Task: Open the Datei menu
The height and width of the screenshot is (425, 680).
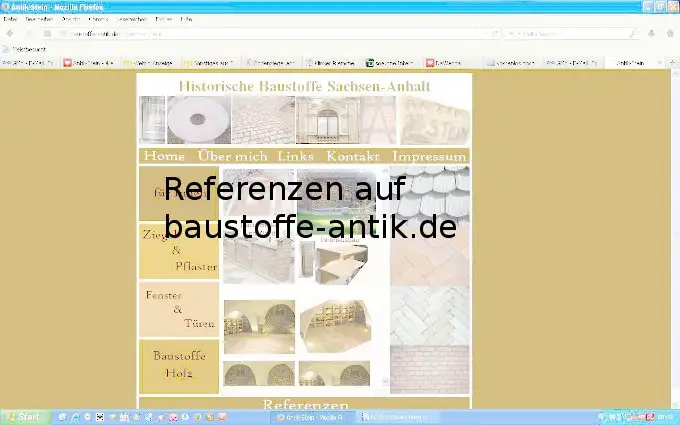Action: click(x=10, y=19)
